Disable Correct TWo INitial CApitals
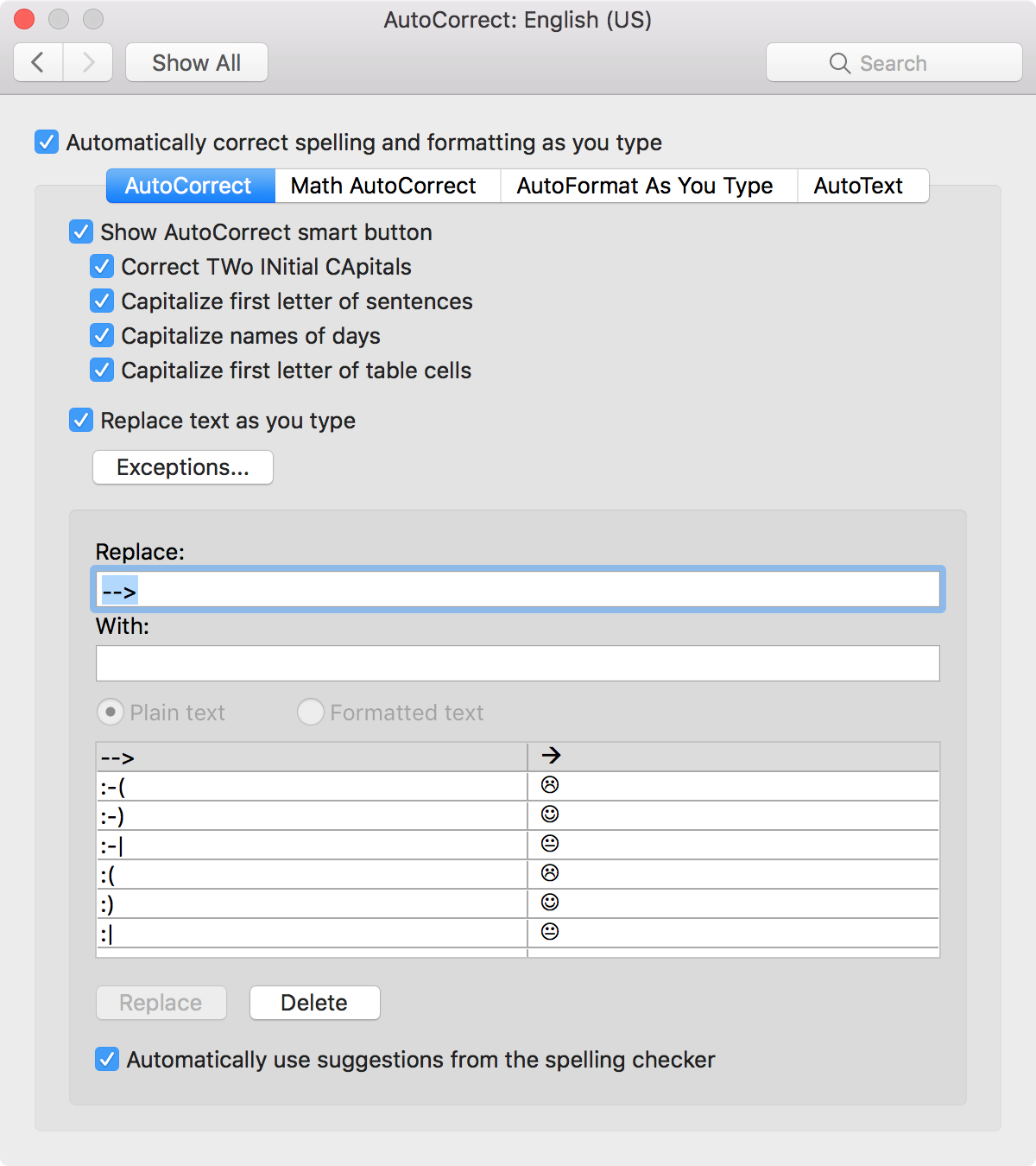 [102, 266]
